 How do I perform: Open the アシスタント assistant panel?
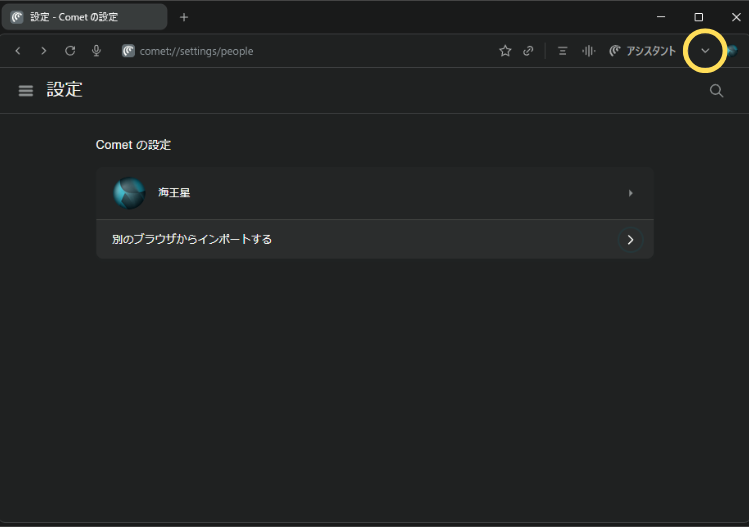pos(642,51)
